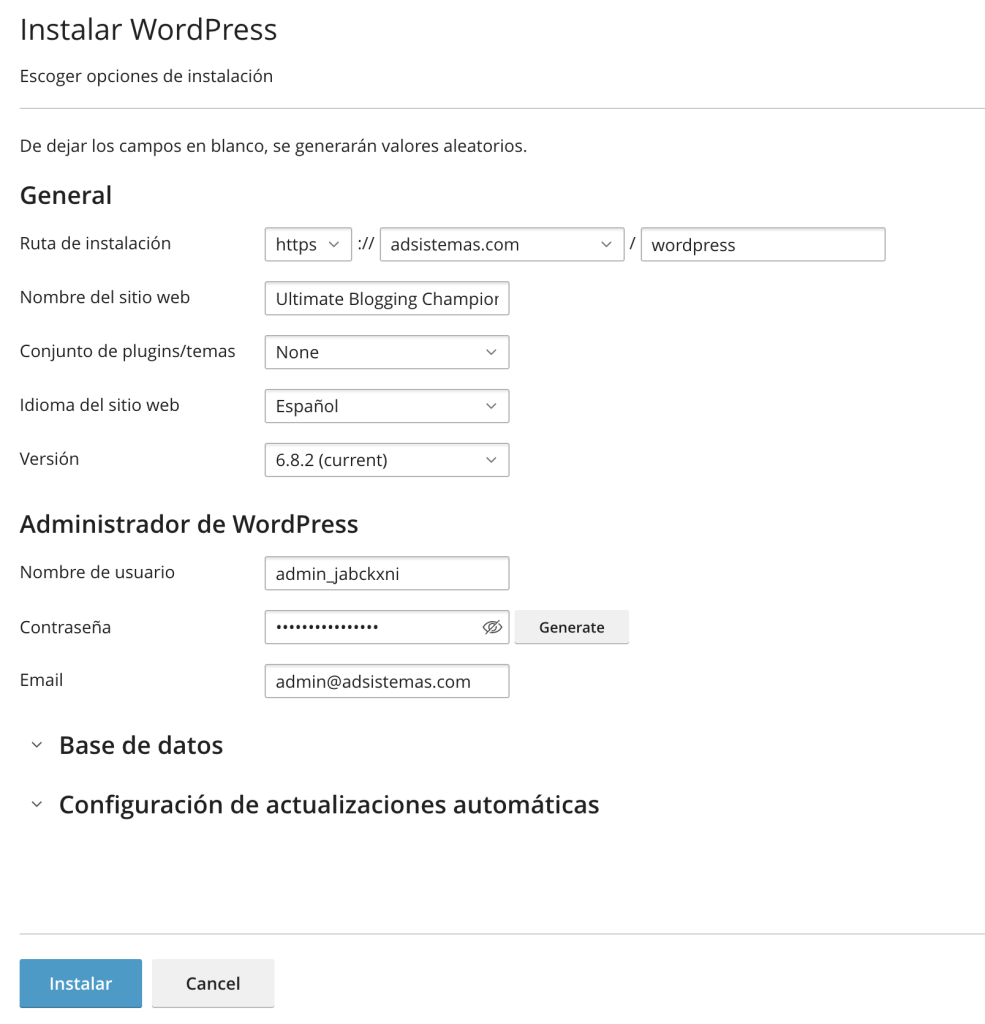
Task: Expand Configuración de actualizaciones automáticas section
Action: (329, 805)
